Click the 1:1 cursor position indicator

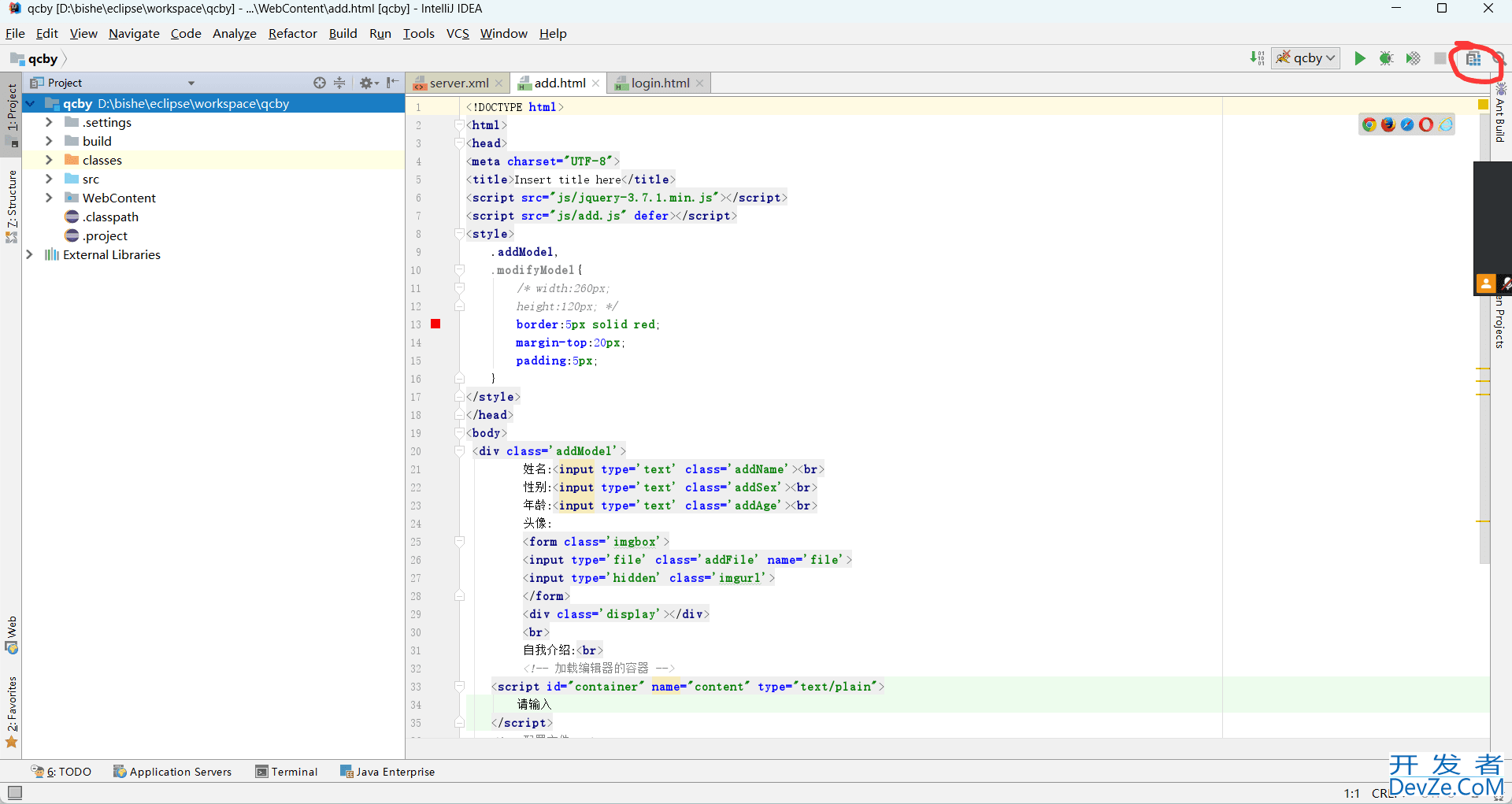[x=1351, y=793]
